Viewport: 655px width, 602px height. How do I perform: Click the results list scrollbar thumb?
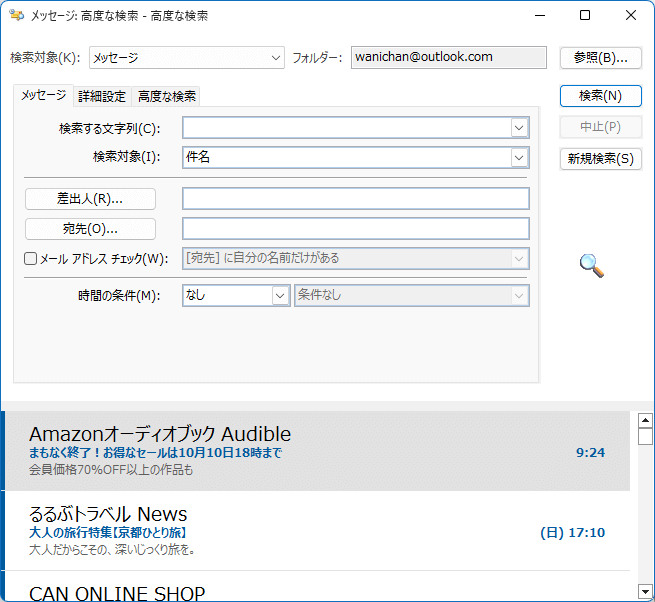645,437
